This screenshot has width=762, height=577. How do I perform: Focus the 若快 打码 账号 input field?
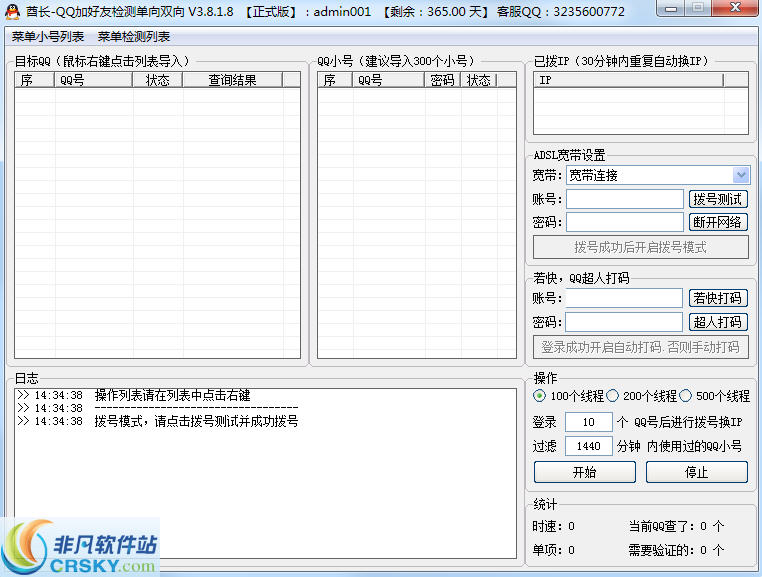pyautogui.click(x=624, y=298)
